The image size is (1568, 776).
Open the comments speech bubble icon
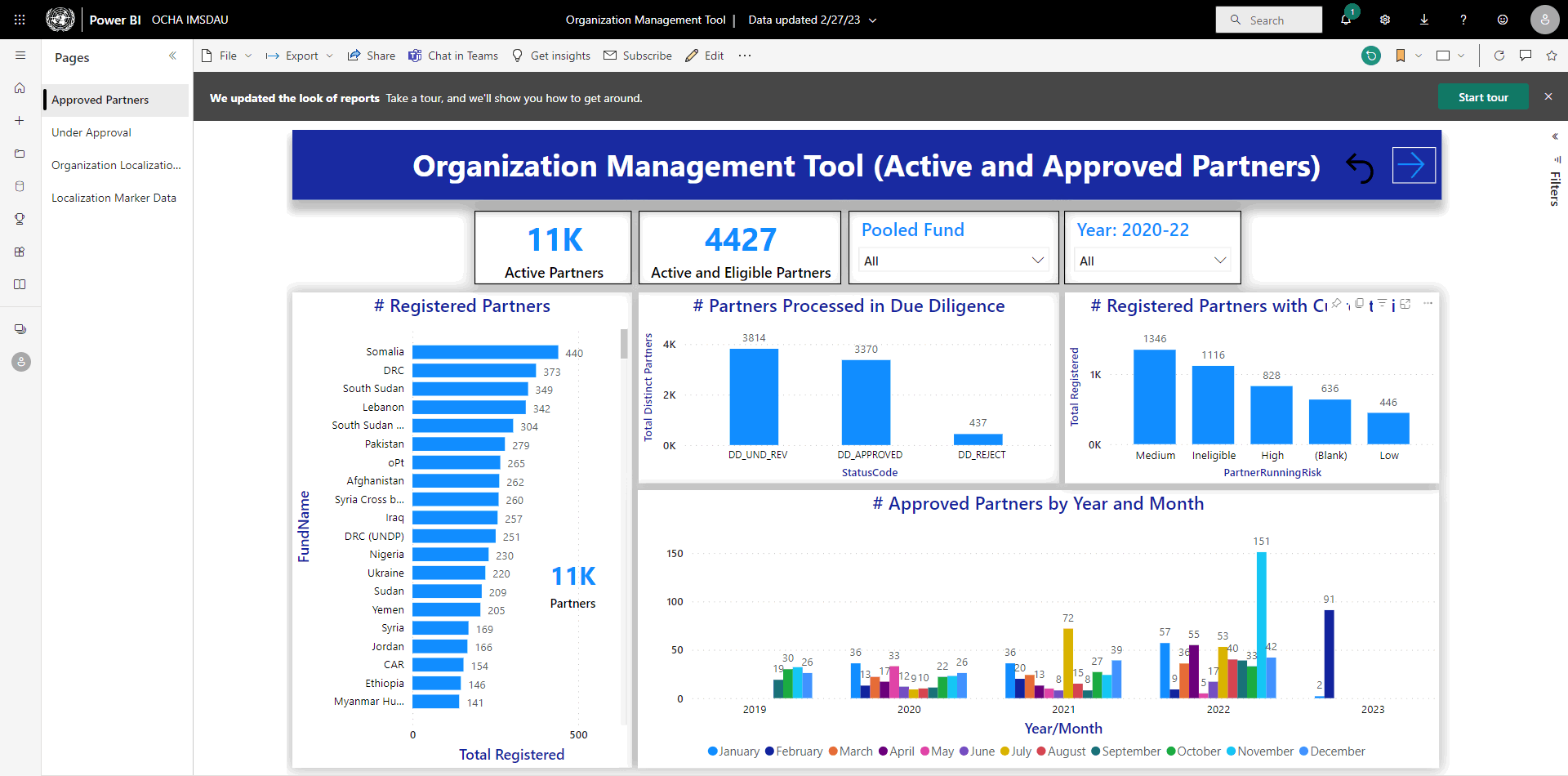click(x=1526, y=56)
